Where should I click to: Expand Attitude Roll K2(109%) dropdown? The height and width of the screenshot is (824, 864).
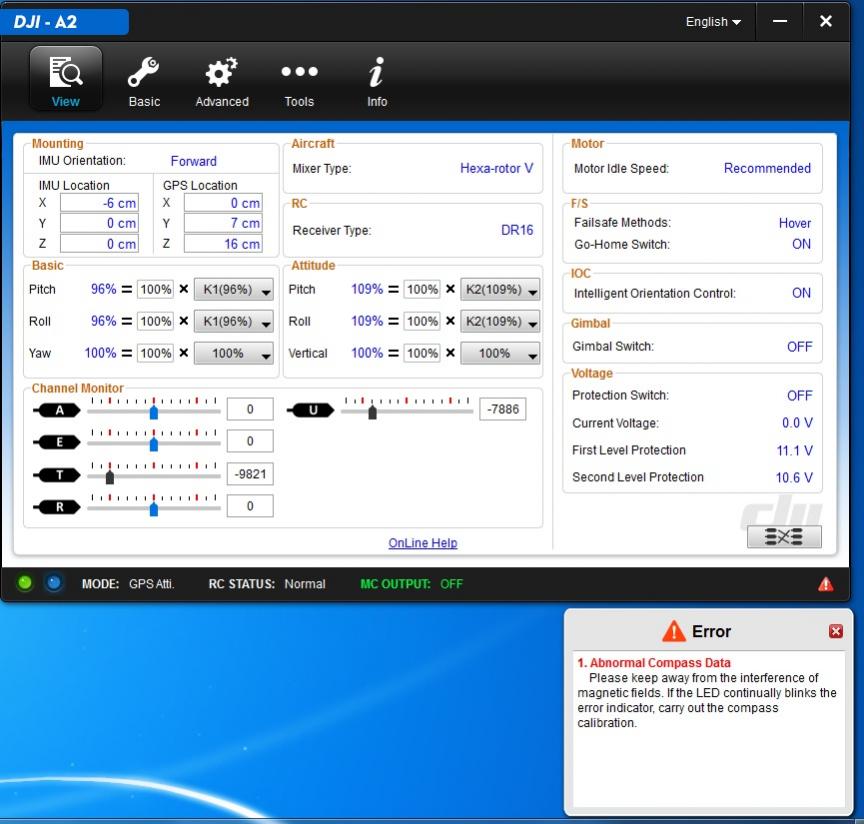point(500,321)
